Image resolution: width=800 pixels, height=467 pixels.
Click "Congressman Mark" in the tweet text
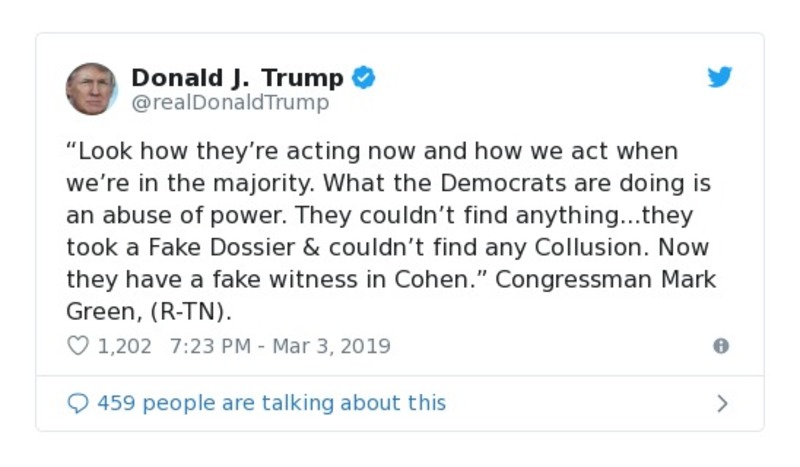606,279
